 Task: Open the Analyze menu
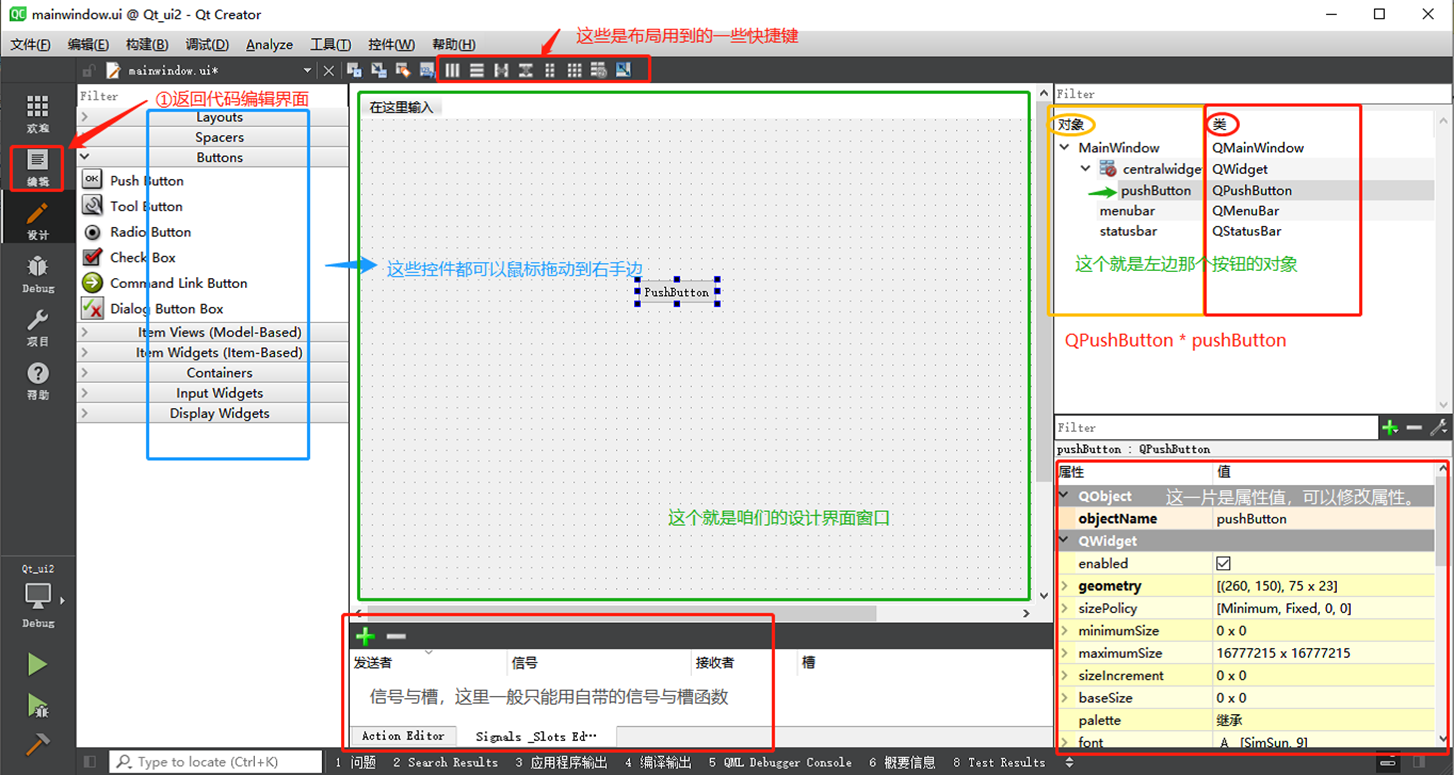point(270,44)
